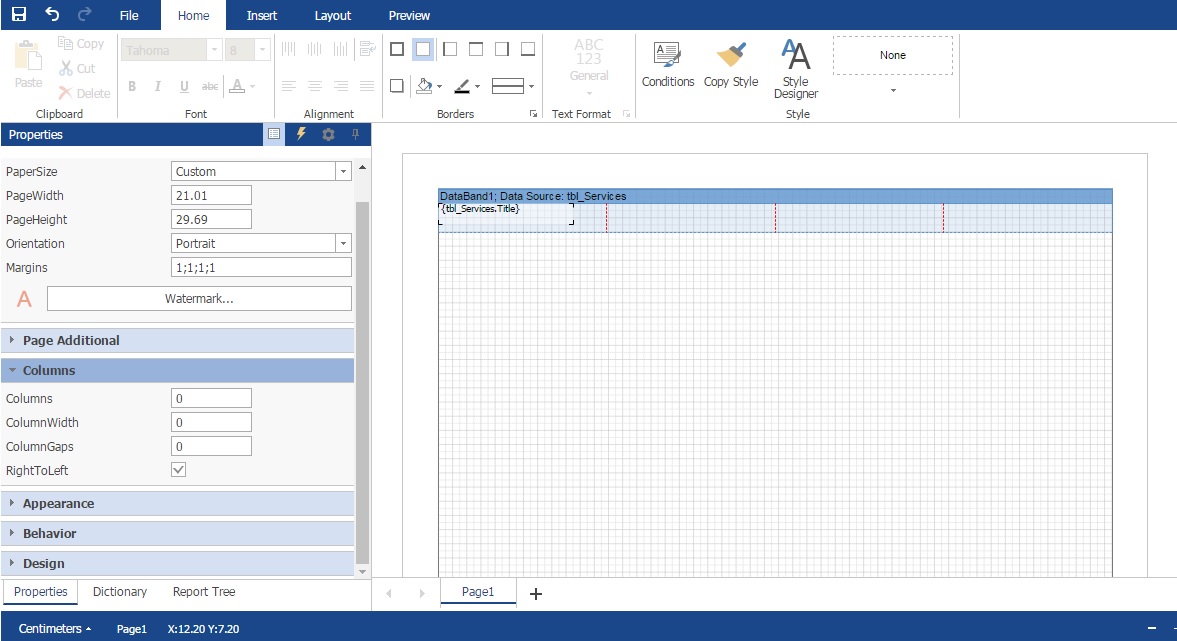Open the Dictionary panel tab
Viewport: 1177px width, 641px height.
[x=120, y=591]
